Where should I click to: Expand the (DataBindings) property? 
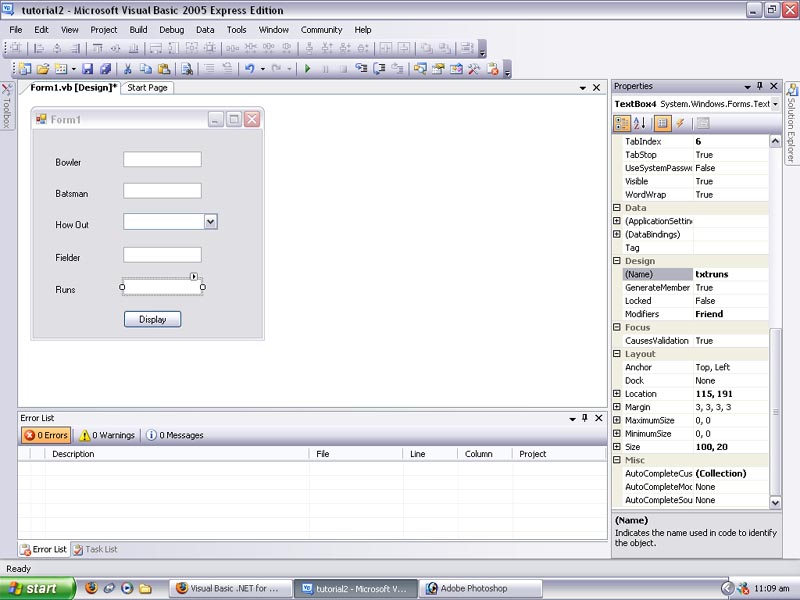pyautogui.click(x=617, y=234)
